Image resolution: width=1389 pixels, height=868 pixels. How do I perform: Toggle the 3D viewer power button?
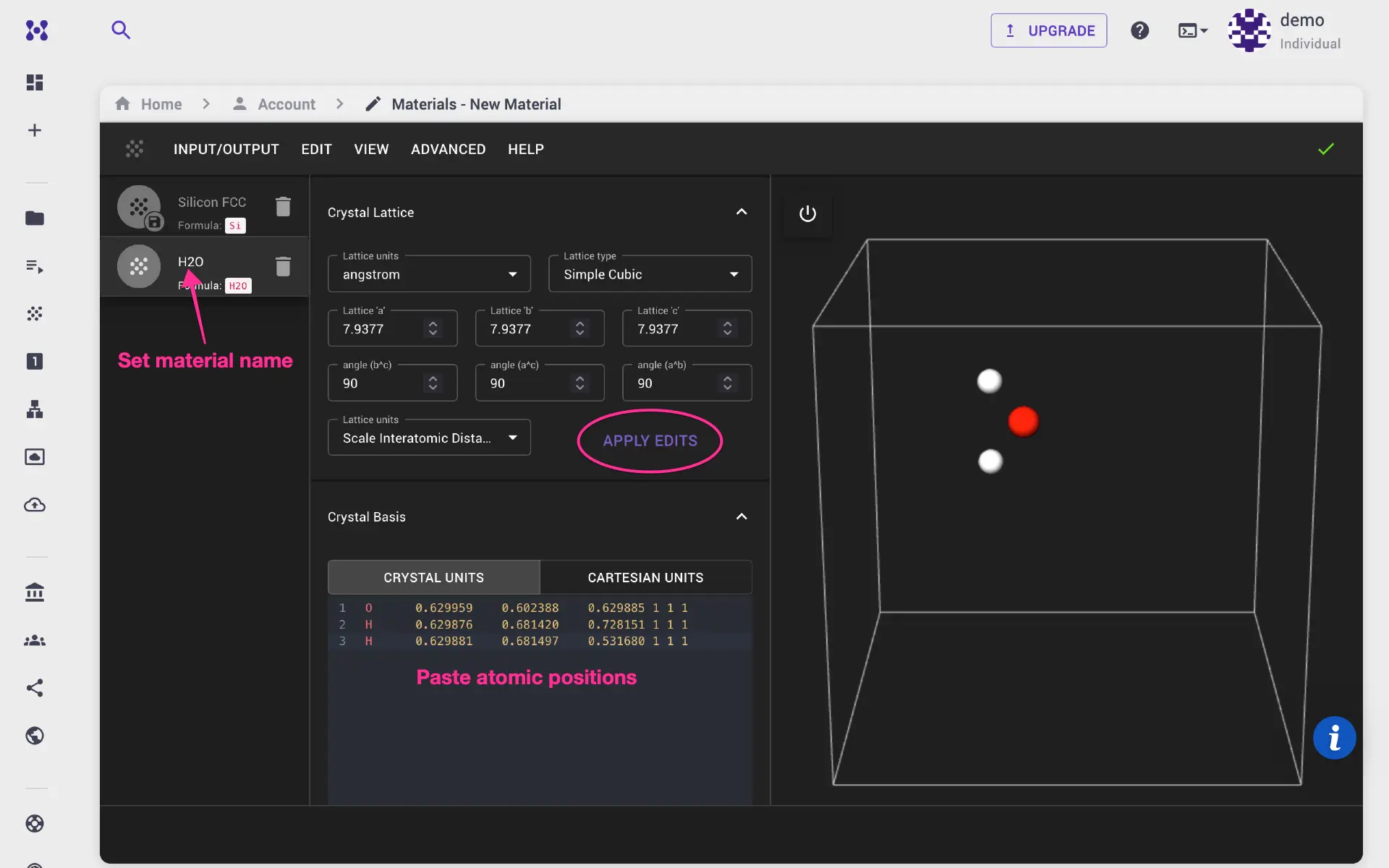click(807, 214)
